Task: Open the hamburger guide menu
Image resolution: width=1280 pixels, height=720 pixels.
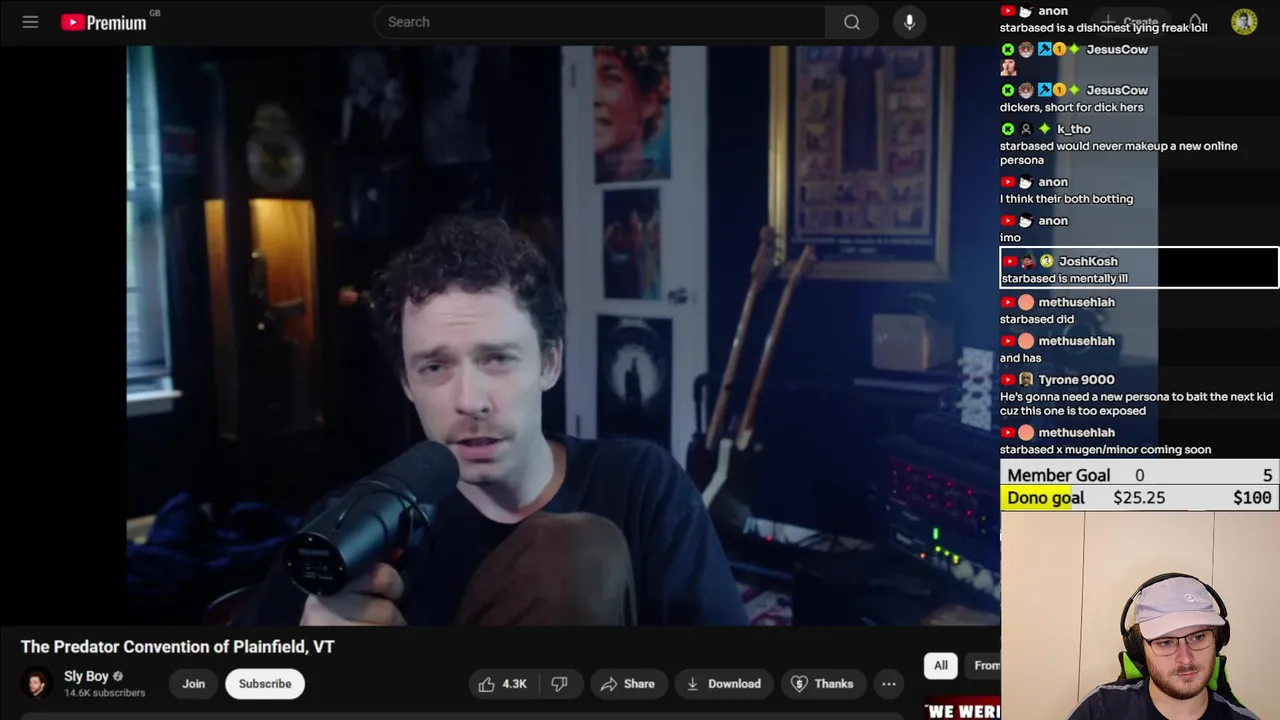Action: pyautogui.click(x=30, y=22)
